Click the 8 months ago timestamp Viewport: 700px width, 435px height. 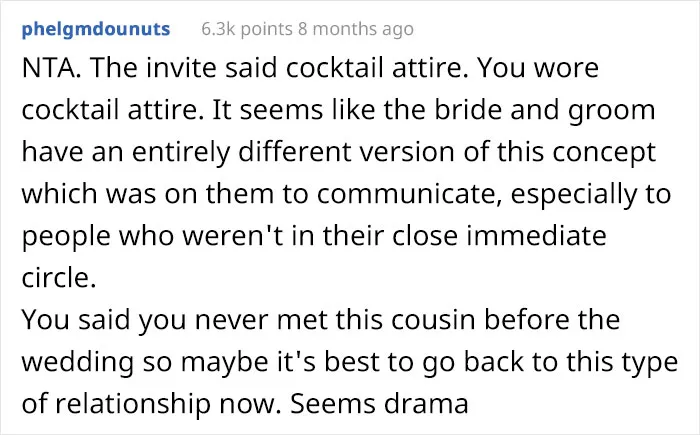click(356, 29)
